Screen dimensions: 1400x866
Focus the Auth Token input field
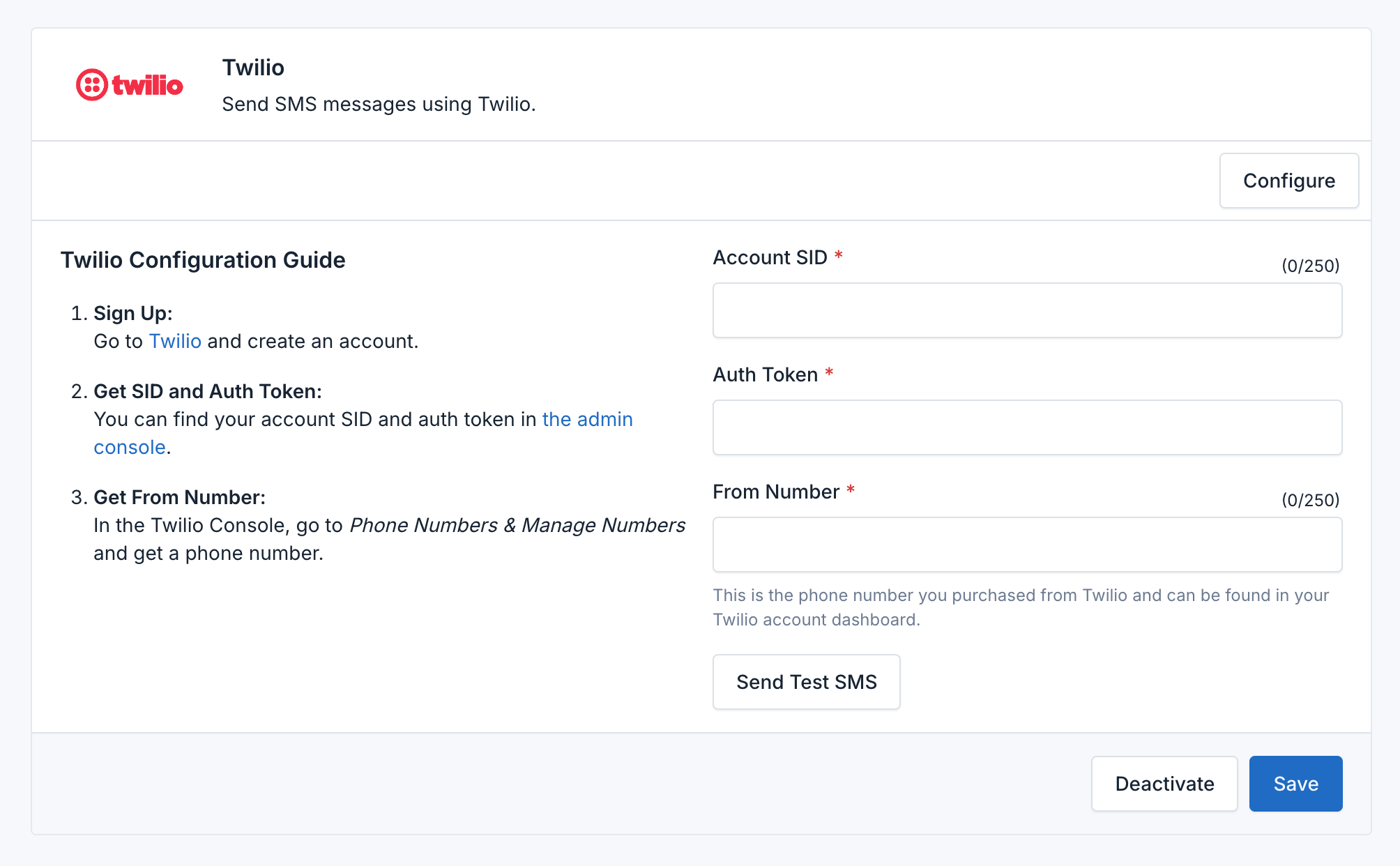tap(1027, 427)
